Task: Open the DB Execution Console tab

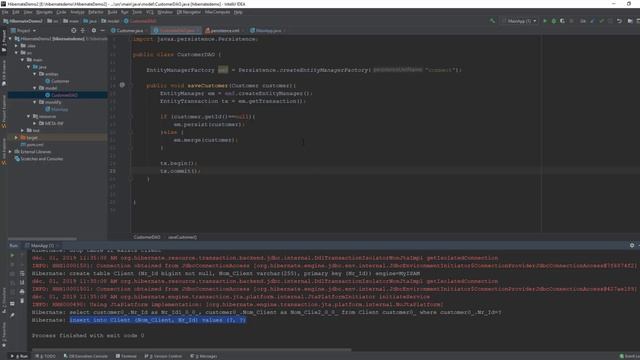Action: (x=86, y=356)
